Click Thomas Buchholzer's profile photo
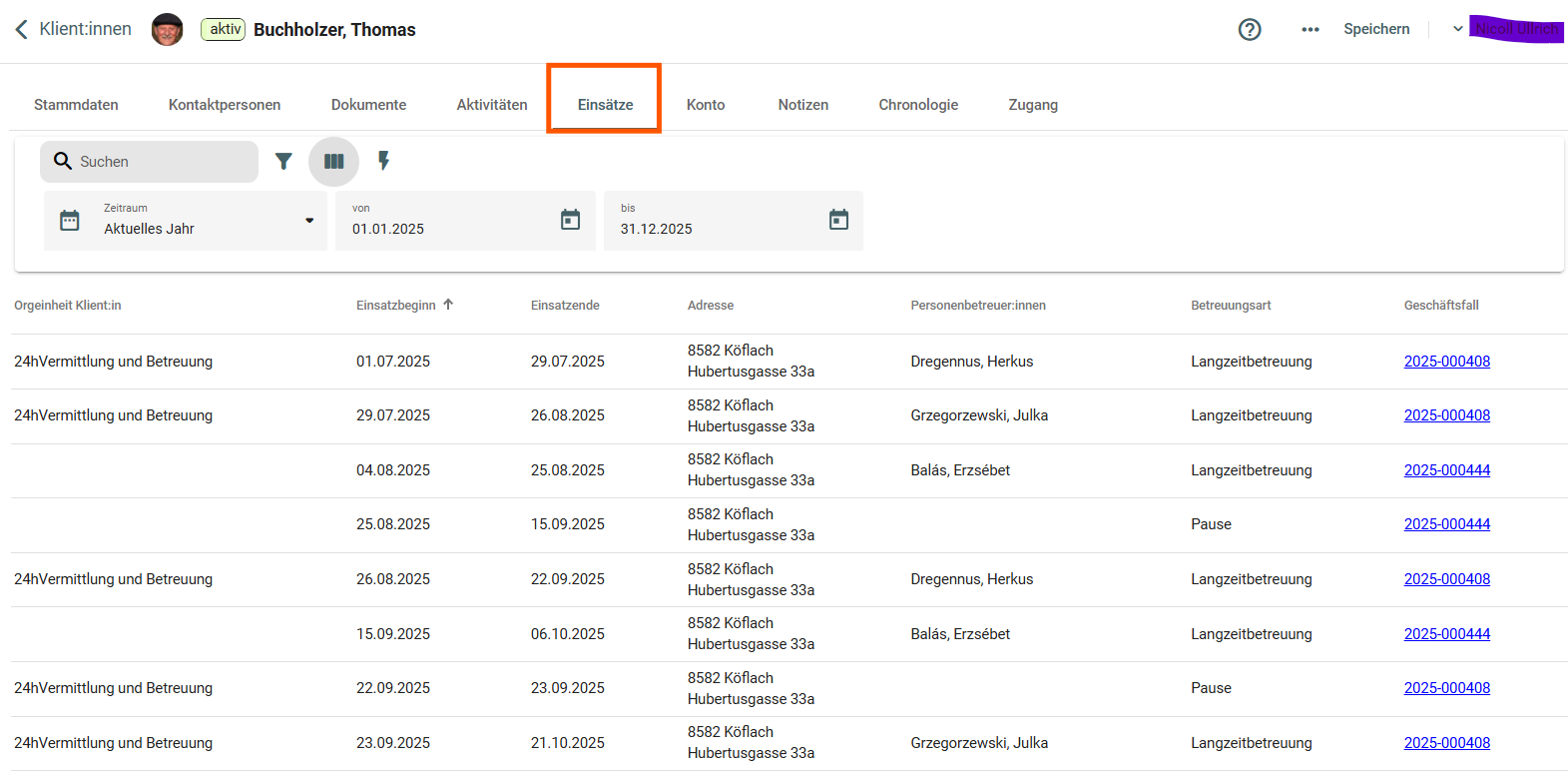This screenshot has height=771, width=1568. coord(167,29)
